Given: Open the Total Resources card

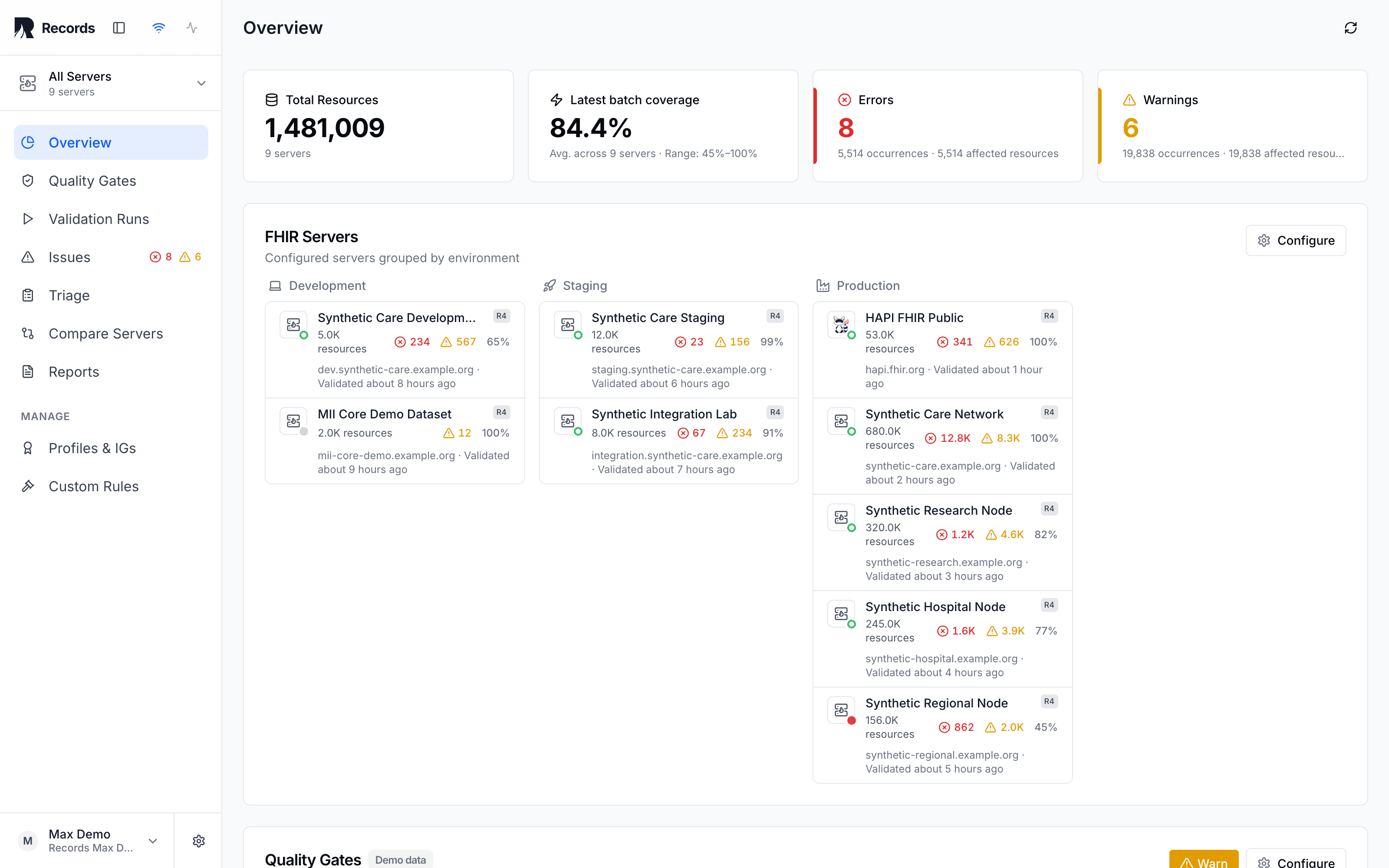Looking at the screenshot, I should 378,126.
